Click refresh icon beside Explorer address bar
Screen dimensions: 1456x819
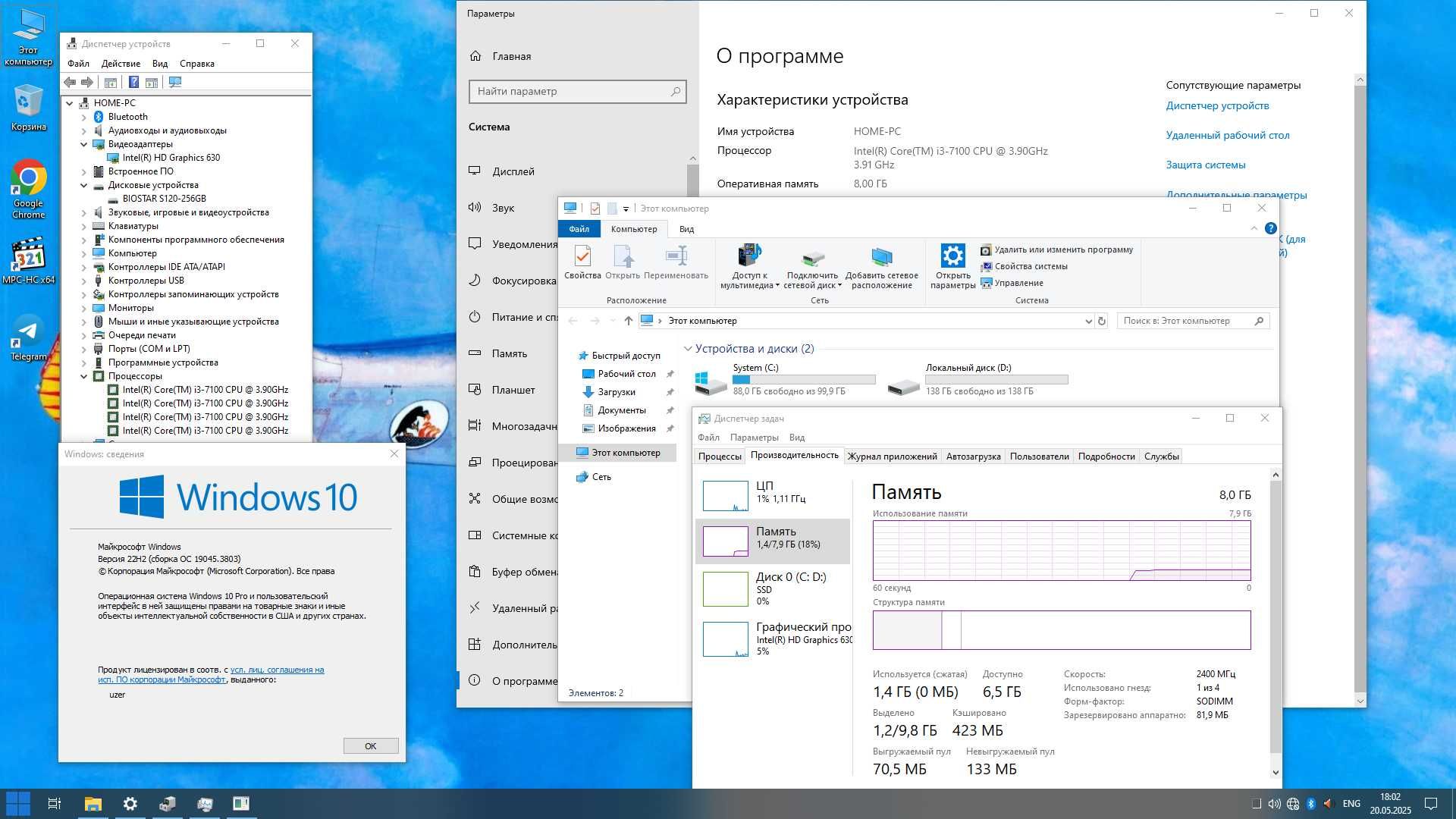[1102, 321]
